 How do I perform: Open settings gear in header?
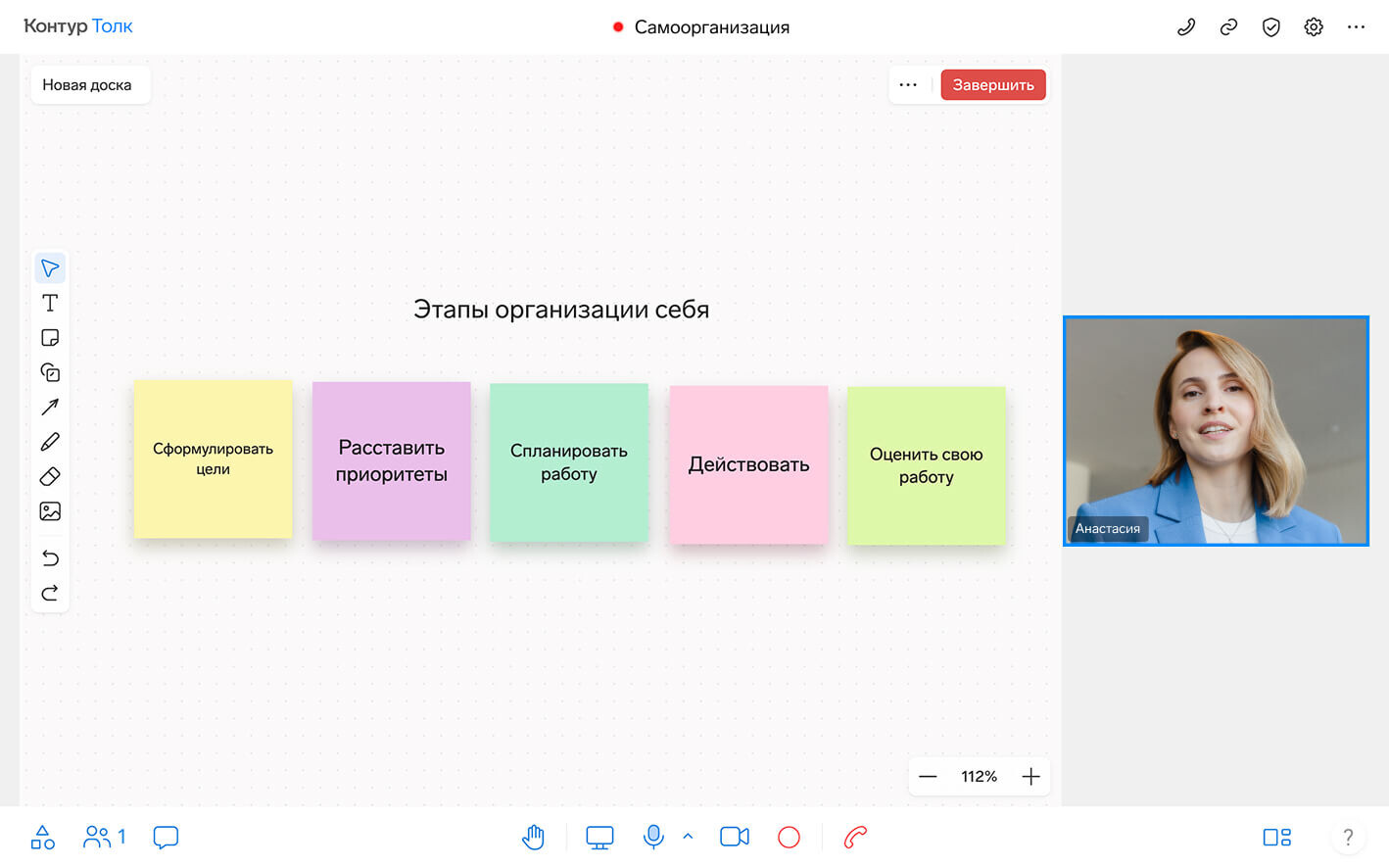[x=1314, y=27]
